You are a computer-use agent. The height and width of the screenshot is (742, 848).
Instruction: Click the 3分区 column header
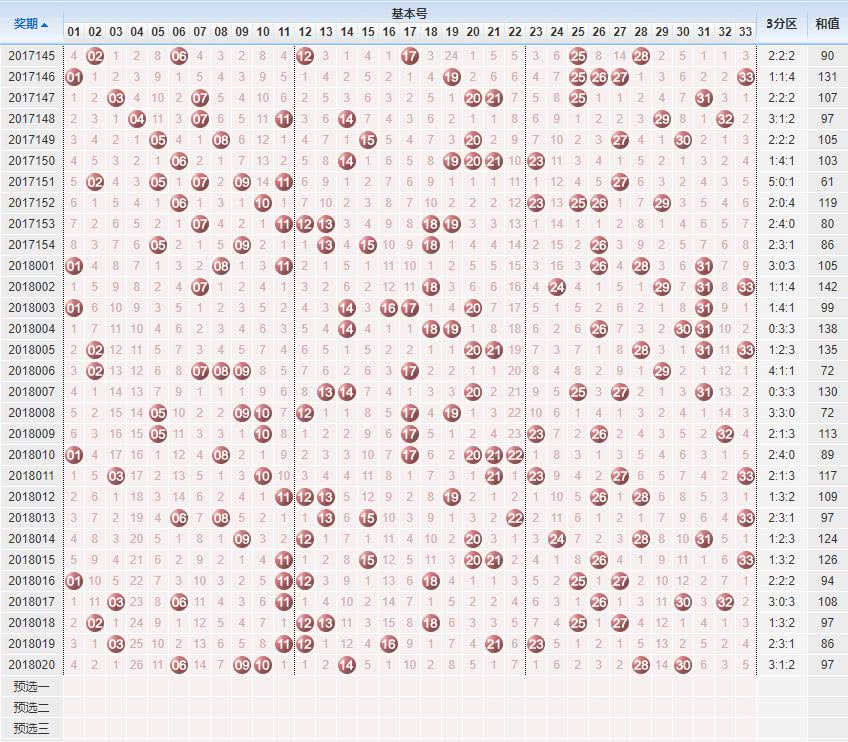781,24
